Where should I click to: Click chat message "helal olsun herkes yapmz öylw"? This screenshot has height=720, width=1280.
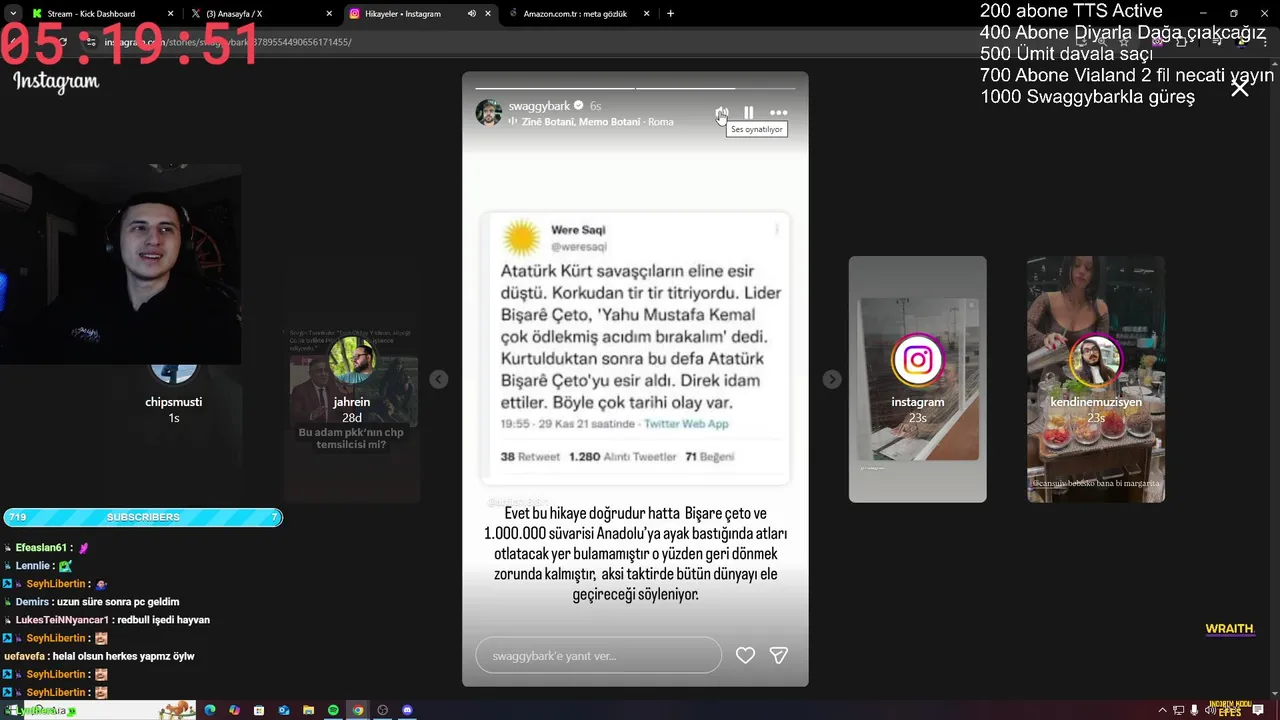click(124, 656)
